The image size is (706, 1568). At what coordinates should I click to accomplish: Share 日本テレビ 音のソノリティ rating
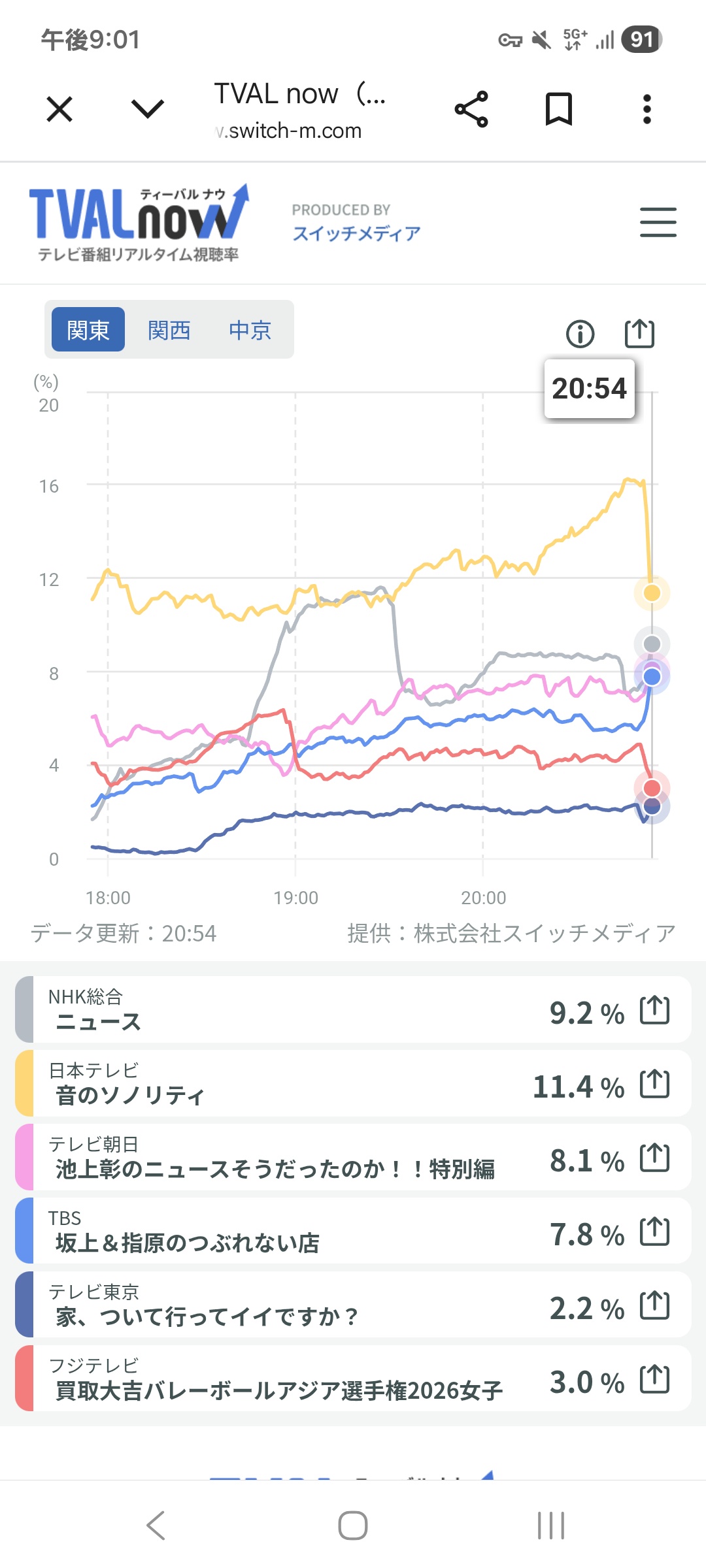654,1084
